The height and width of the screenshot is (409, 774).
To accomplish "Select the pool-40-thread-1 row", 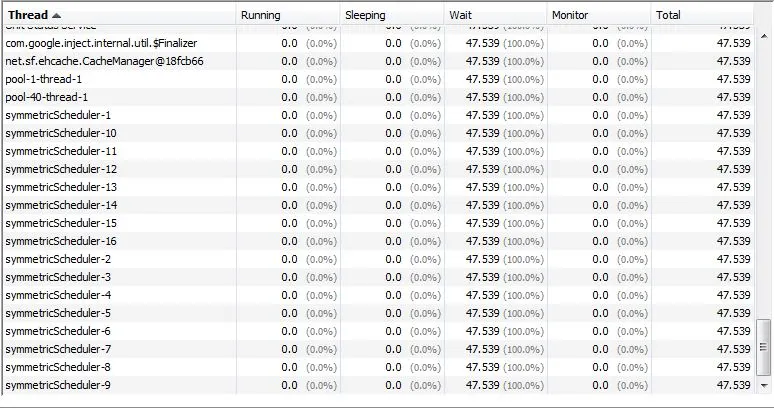I will click(x=47, y=97).
